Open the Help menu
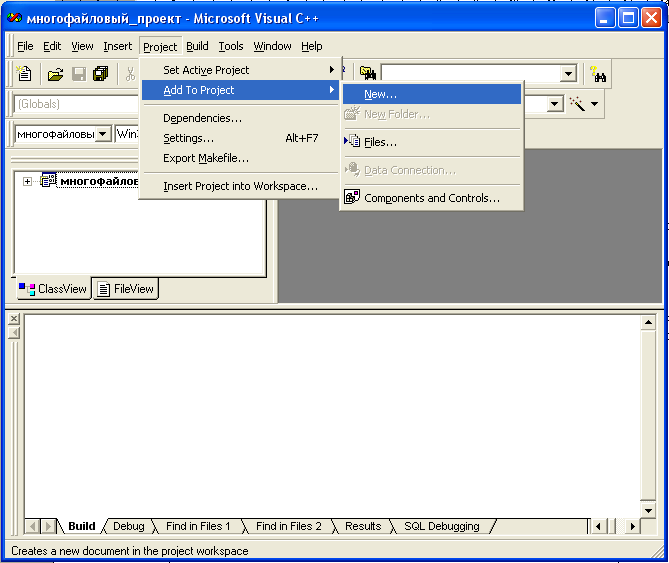 [311, 46]
